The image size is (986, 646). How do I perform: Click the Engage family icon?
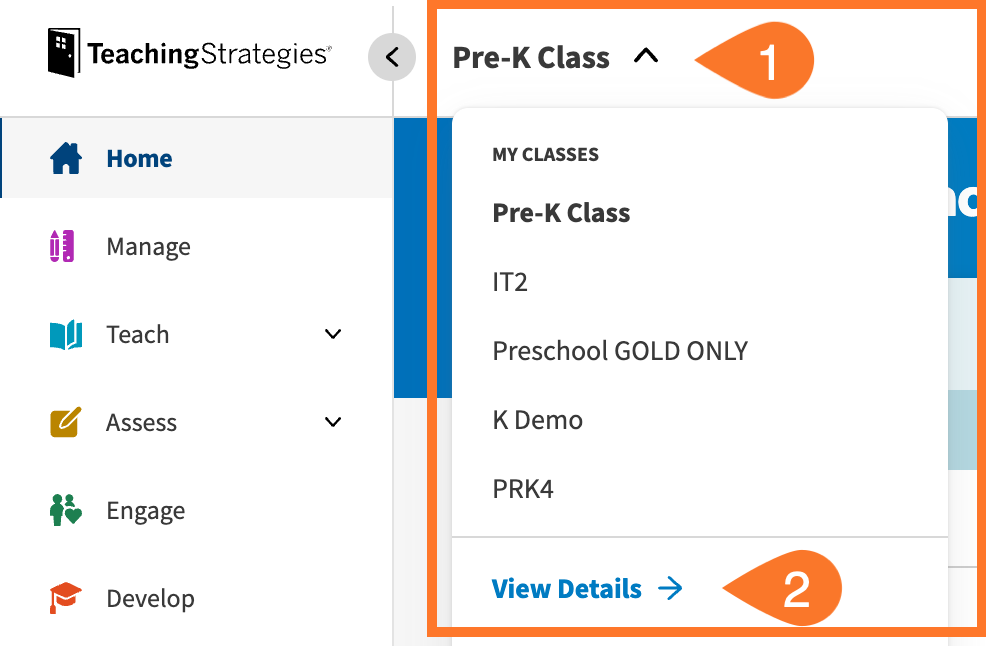click(65, 511)
